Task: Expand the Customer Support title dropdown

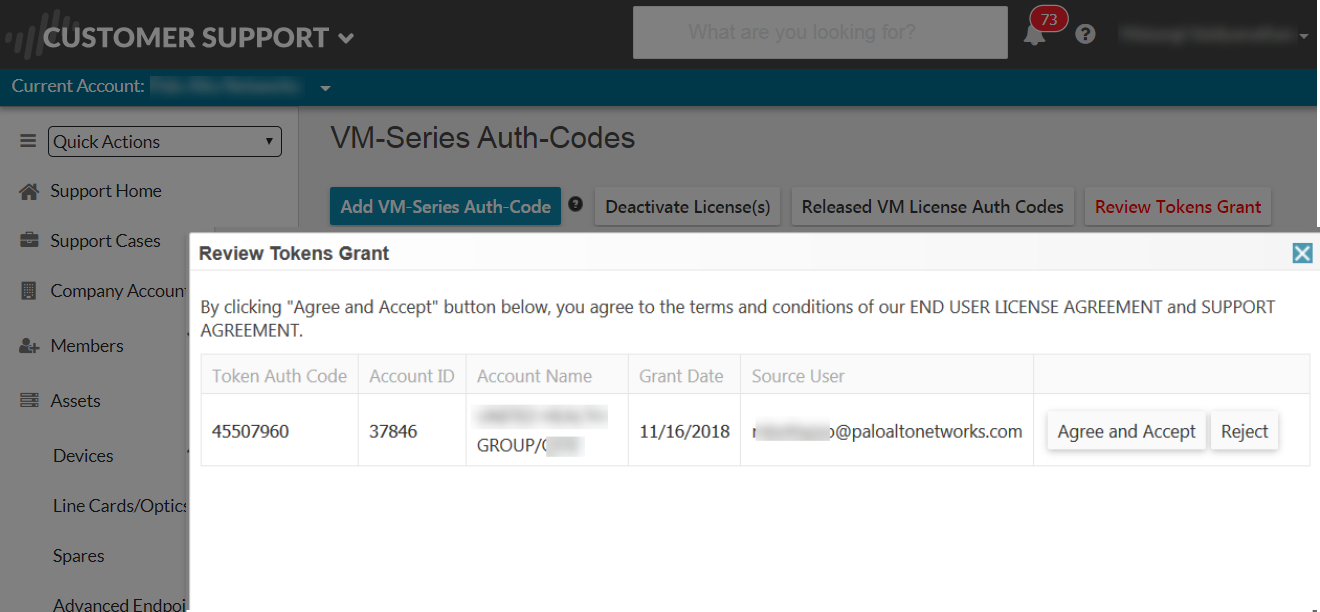Action: [346, 39]
